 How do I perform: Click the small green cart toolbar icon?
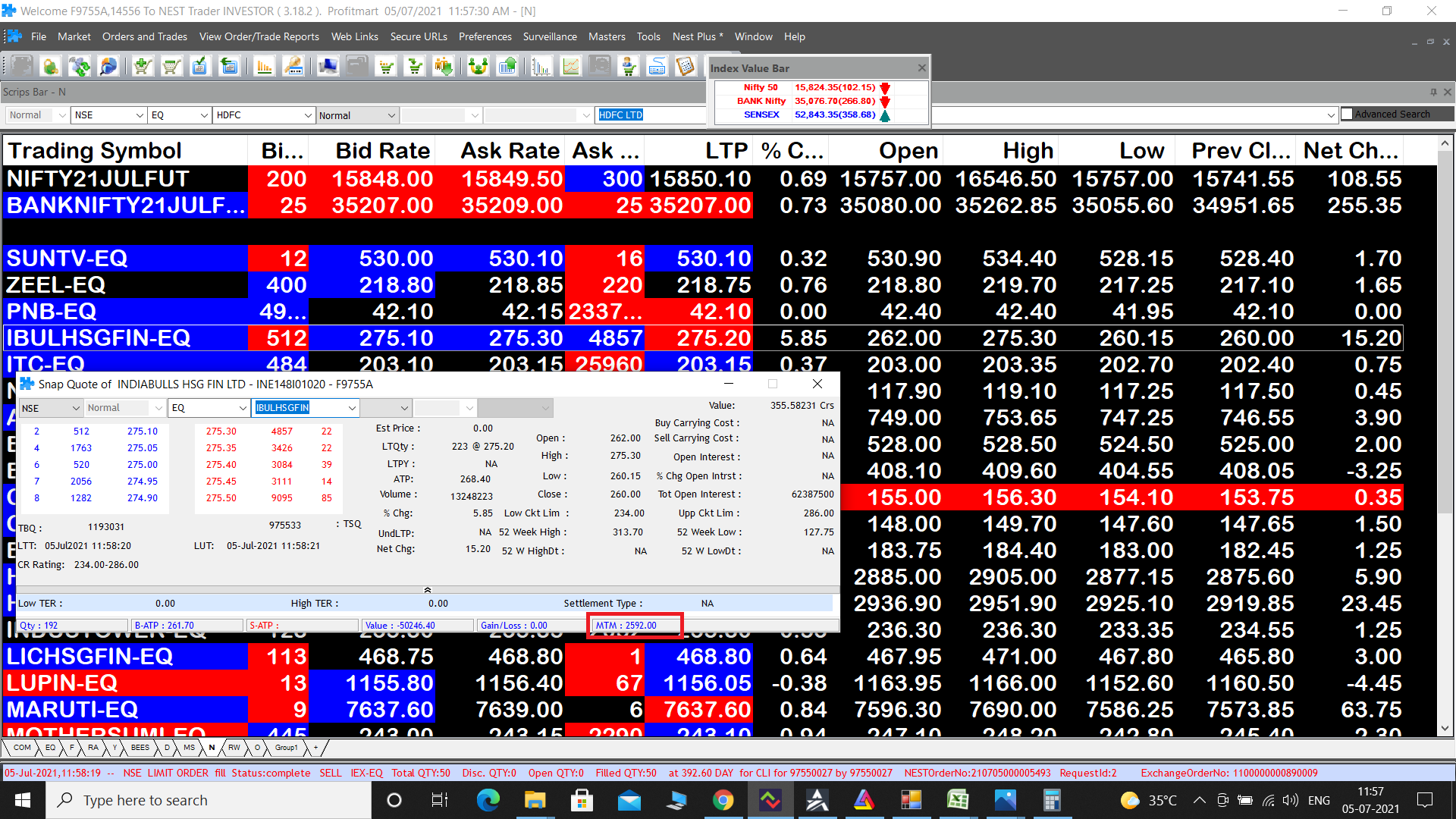(x=387, y=67)
